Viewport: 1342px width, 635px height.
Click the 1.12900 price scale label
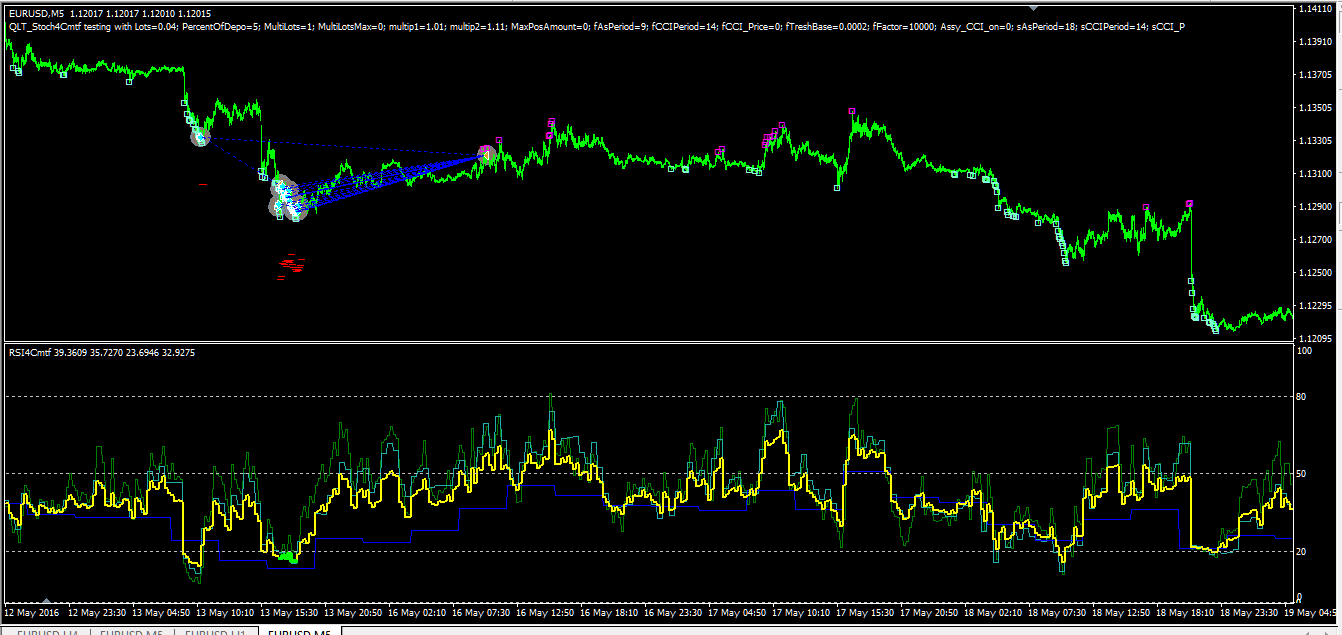coord(1313,207)
